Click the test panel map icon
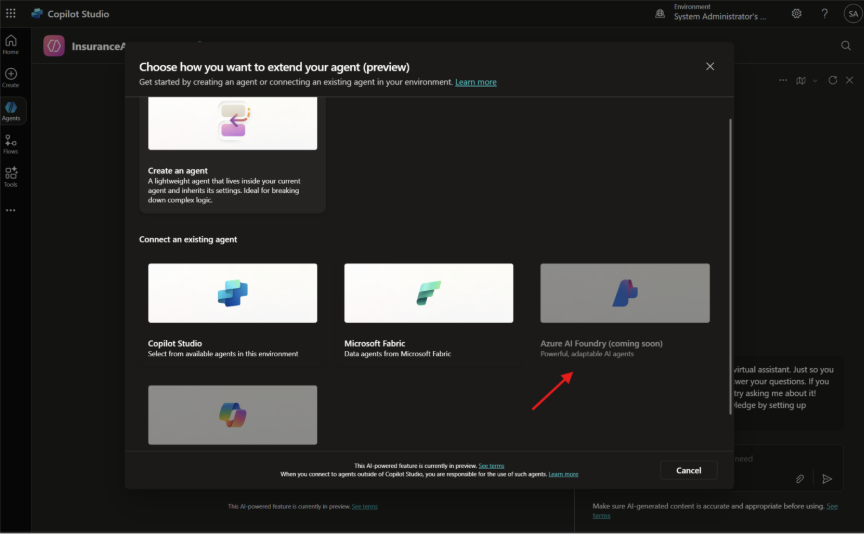This screenshot has height=534, width=864. click(x=801, y=80)
